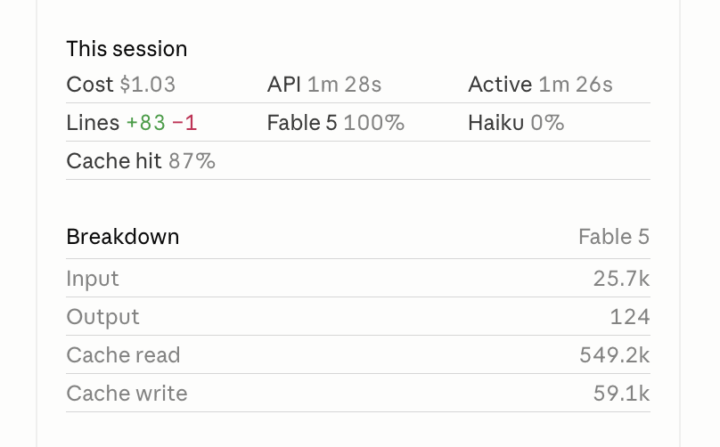Select the Cache read row label
Image resolution: width=720 pixels, height=447 pixels.
123,355
